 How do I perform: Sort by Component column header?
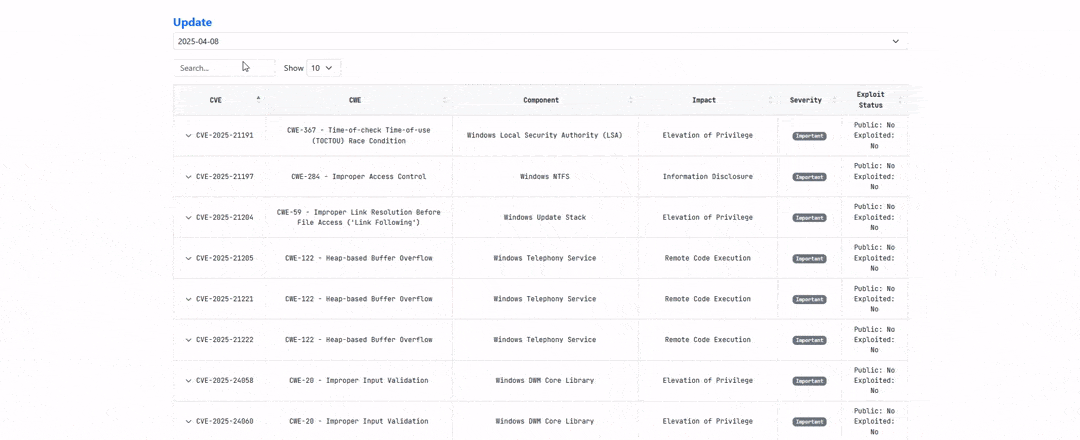tap(541, 100)
